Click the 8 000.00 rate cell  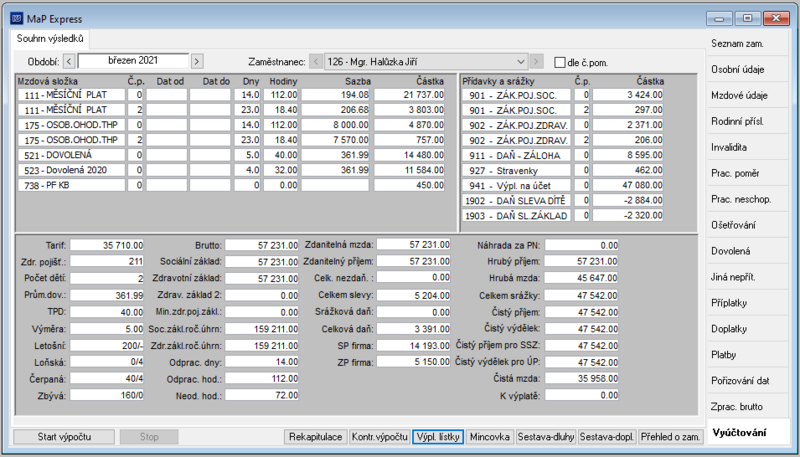click(335, 125)
